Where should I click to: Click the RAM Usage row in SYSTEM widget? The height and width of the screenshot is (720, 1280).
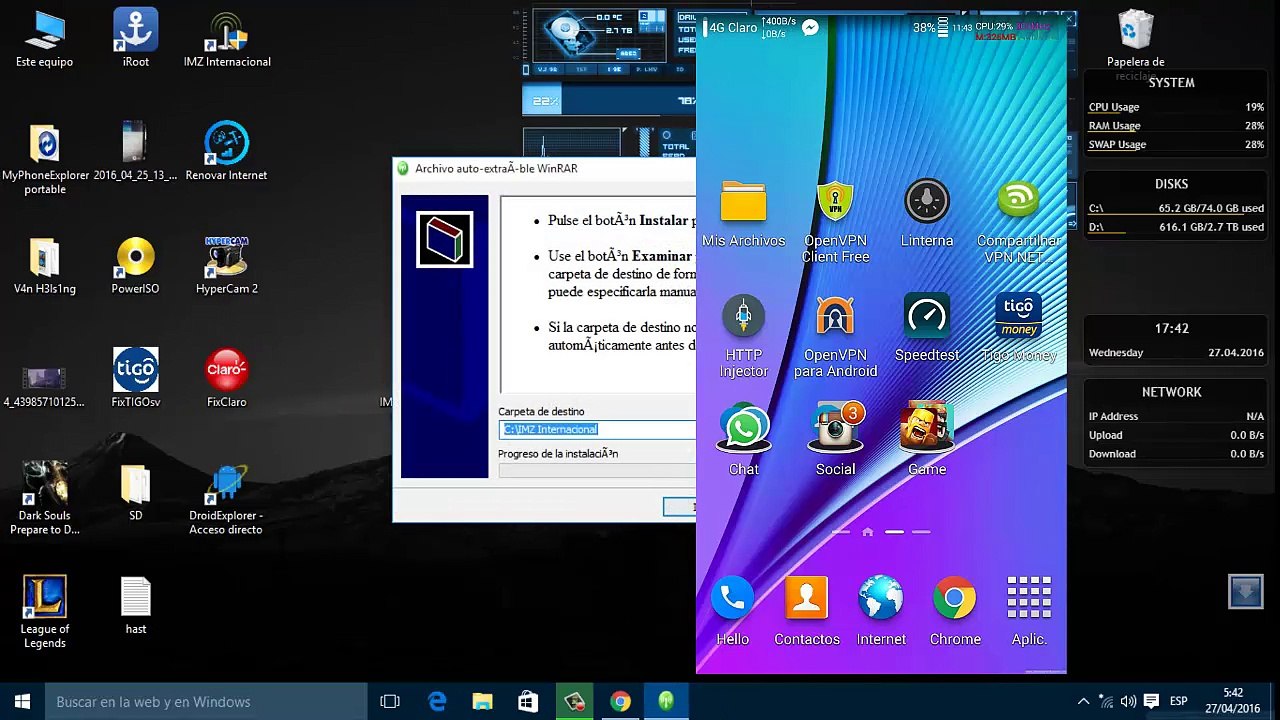pos(1176,126)
